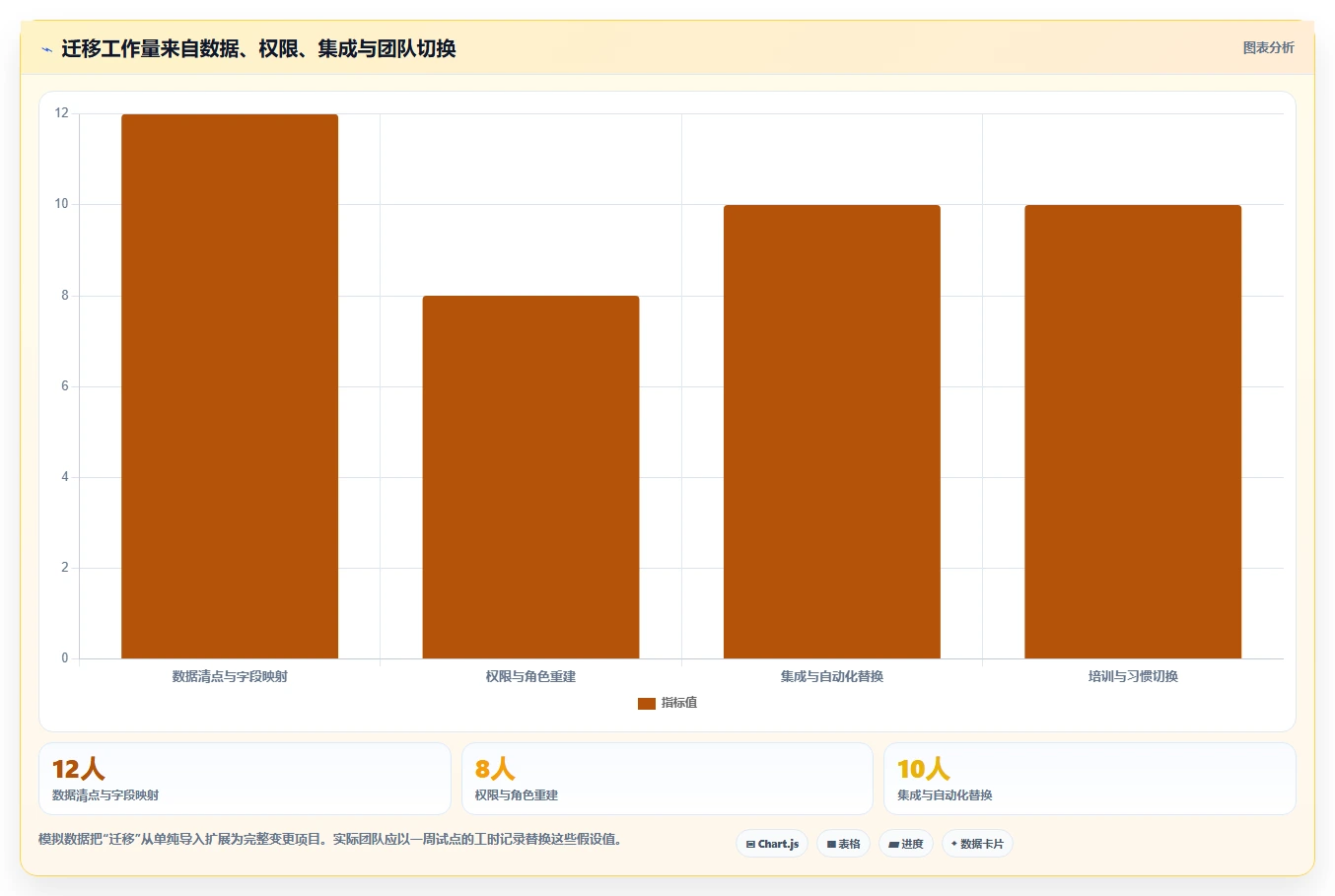Click the y-axis value 10

click(62, 204)
